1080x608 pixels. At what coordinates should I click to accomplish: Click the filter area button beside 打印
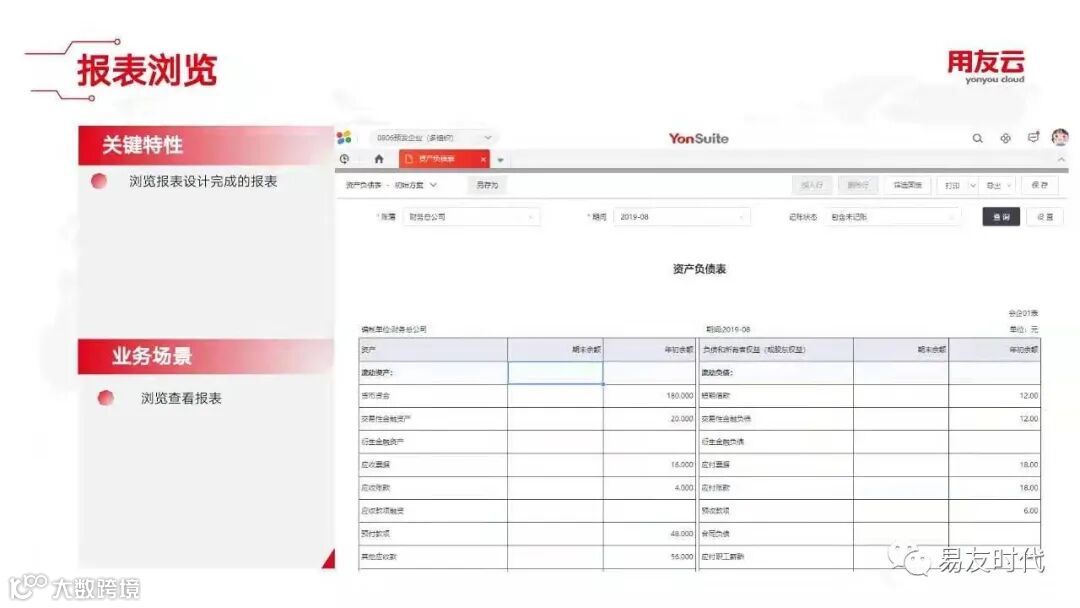(907, 185)
